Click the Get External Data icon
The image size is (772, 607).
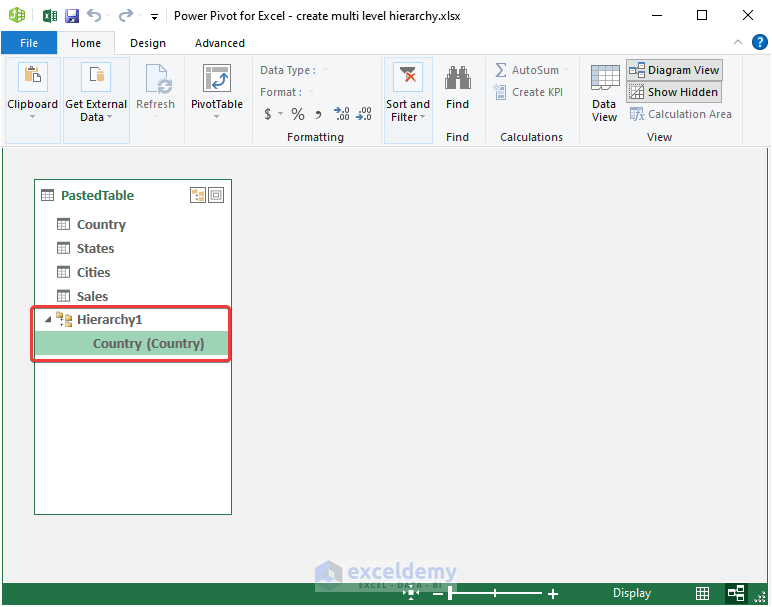(x=96, y=76)
